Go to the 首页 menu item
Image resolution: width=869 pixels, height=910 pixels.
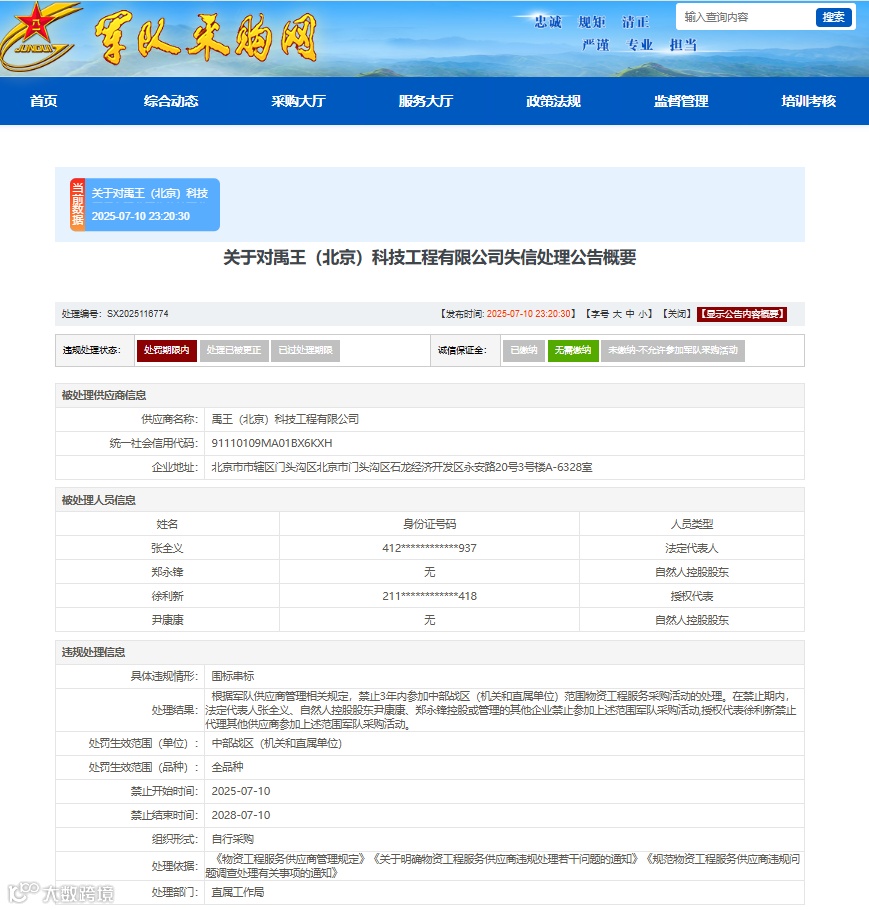point(42,100)
